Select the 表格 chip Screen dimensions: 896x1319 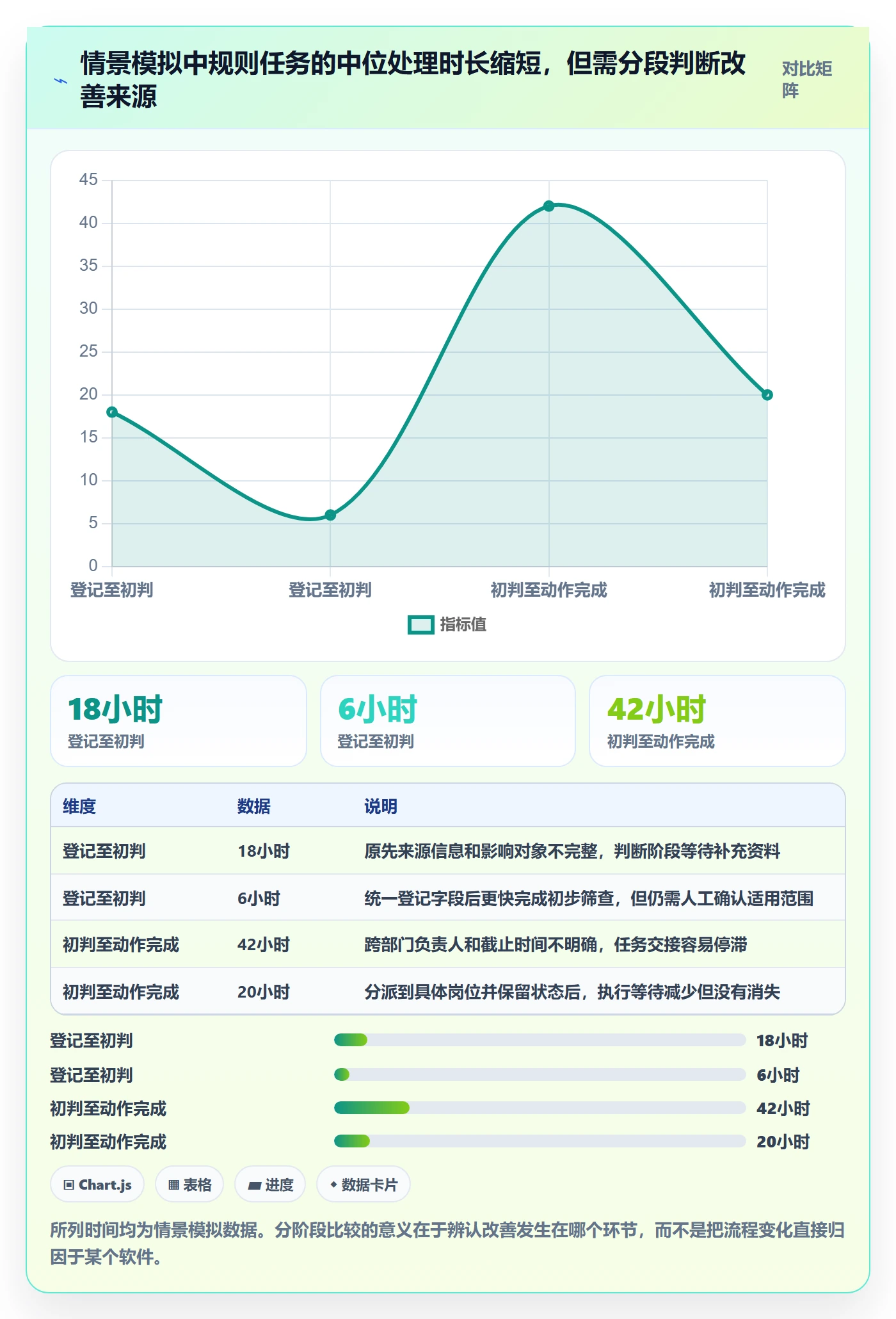click(189, 1185)
